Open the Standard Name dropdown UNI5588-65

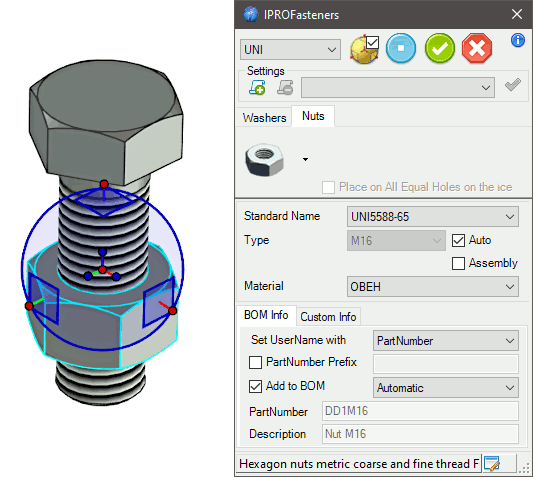pos(433,217)
